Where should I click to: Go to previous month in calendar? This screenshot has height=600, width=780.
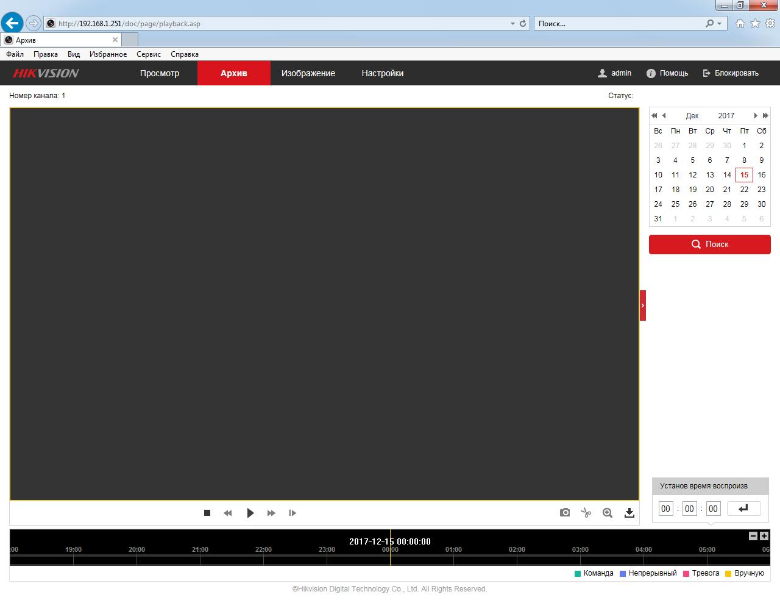(664, 115)
